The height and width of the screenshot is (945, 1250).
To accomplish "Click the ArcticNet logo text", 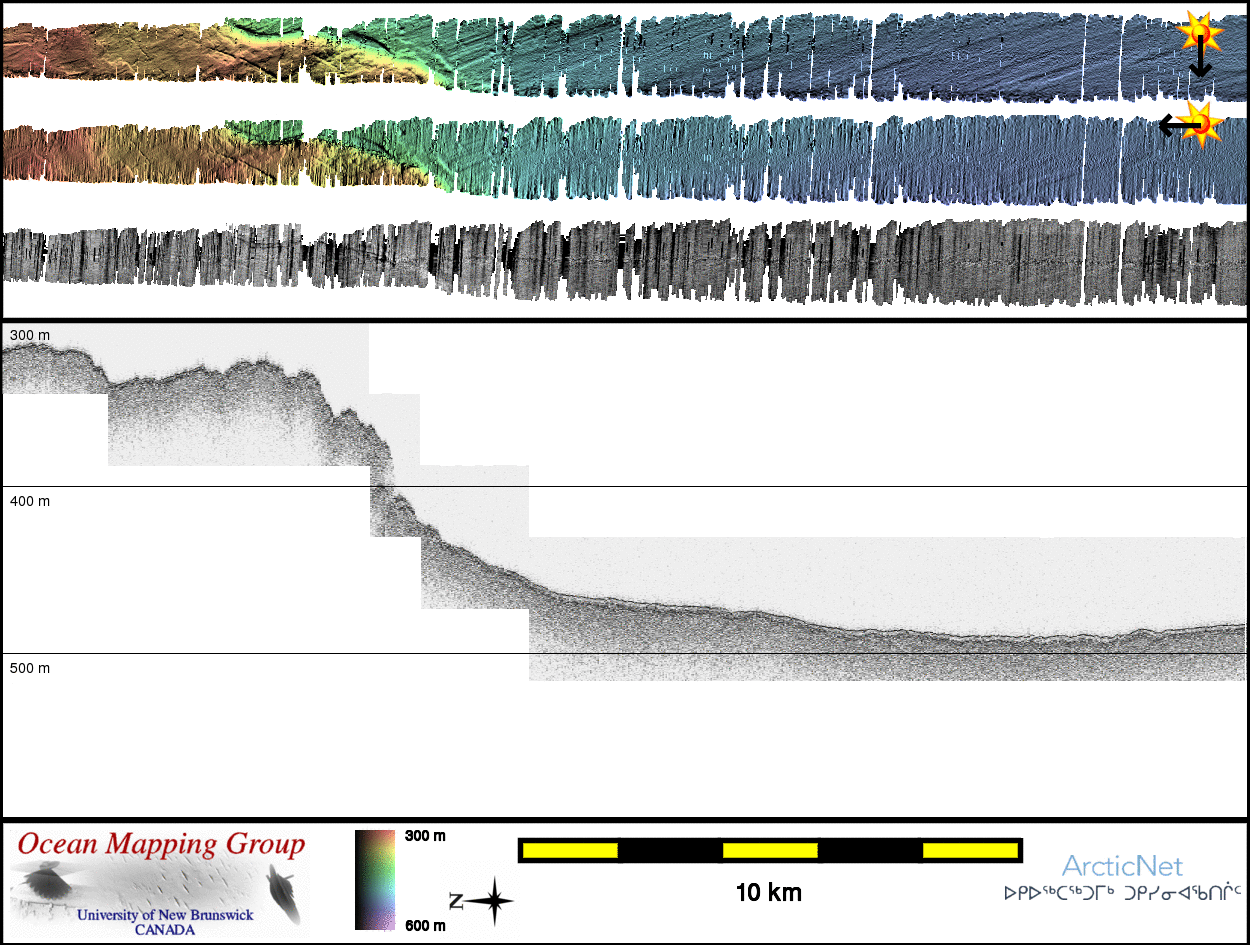I will click(x=1122, y=866).
